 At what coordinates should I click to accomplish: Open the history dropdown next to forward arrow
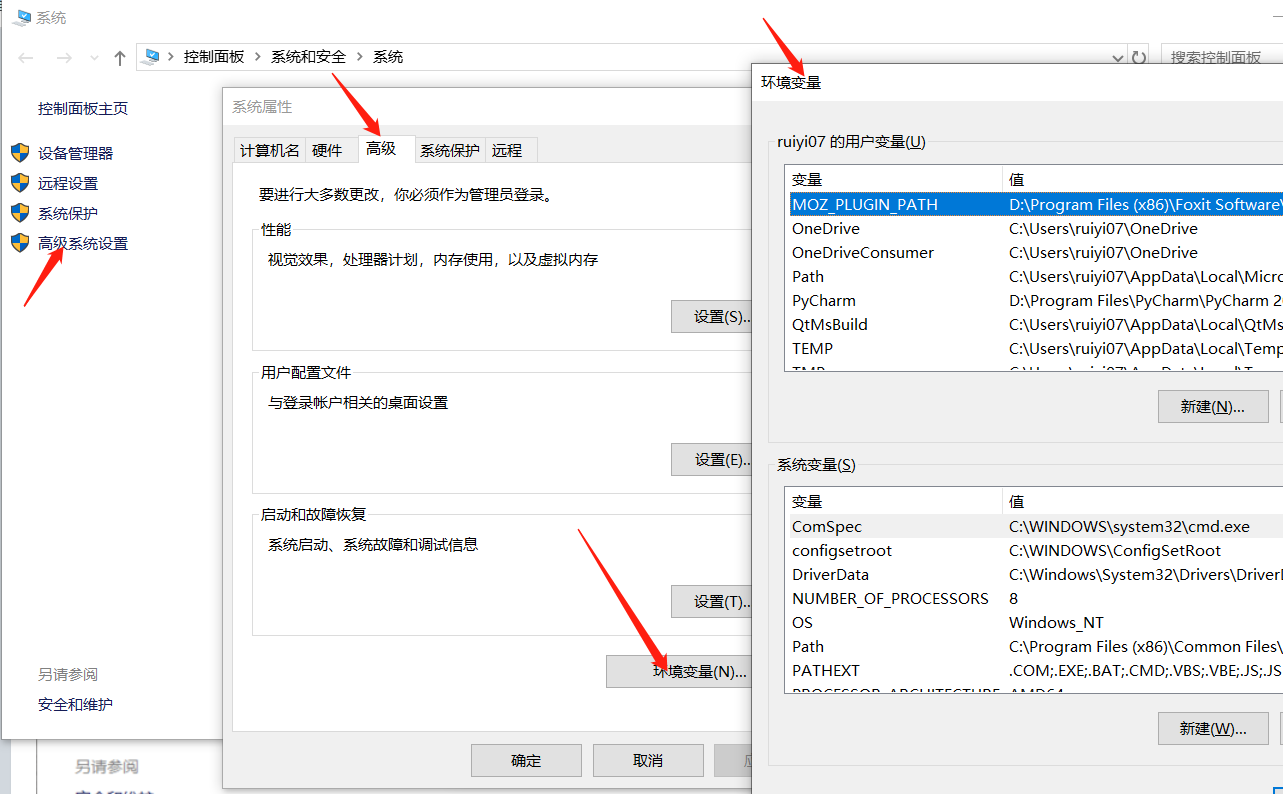pos(94,57)
